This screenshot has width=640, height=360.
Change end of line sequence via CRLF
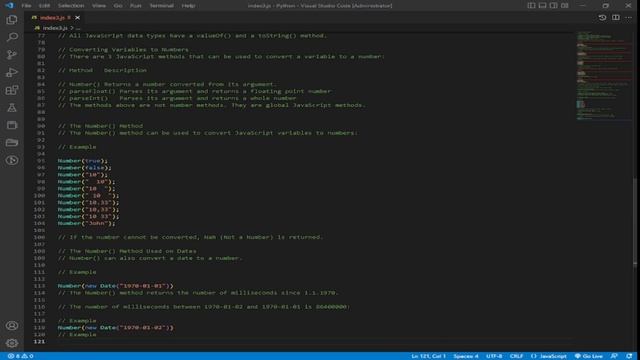[x=516, y=356]
